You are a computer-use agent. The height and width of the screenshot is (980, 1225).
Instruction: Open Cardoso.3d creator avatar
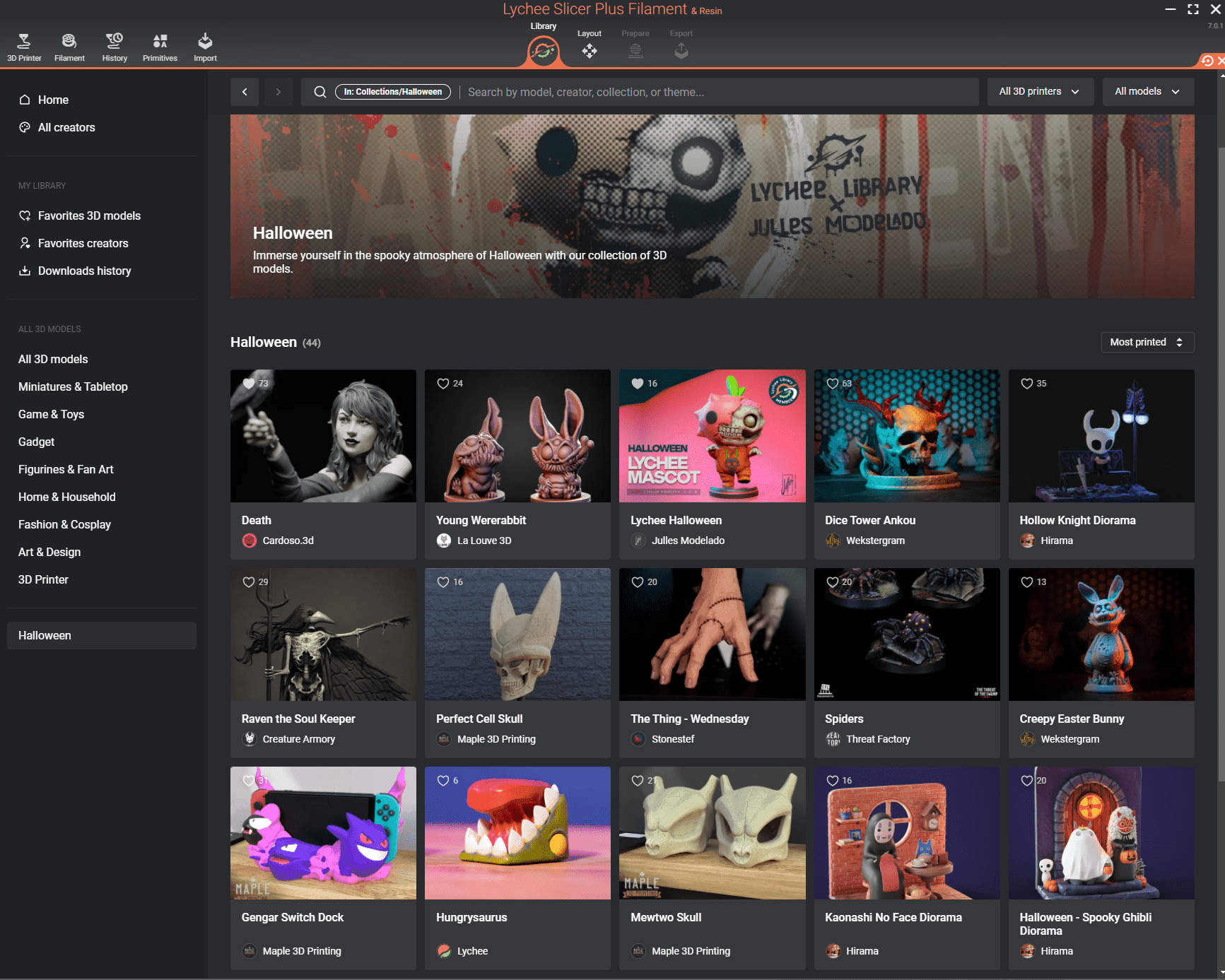[250, 541]
